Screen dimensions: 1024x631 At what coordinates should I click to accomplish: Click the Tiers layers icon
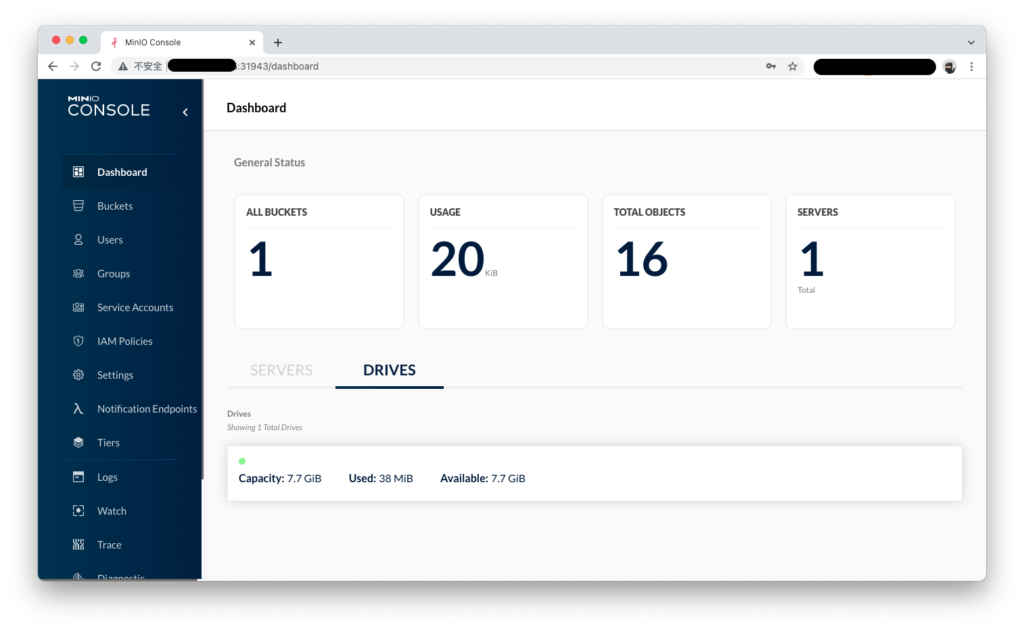(78, 443)
